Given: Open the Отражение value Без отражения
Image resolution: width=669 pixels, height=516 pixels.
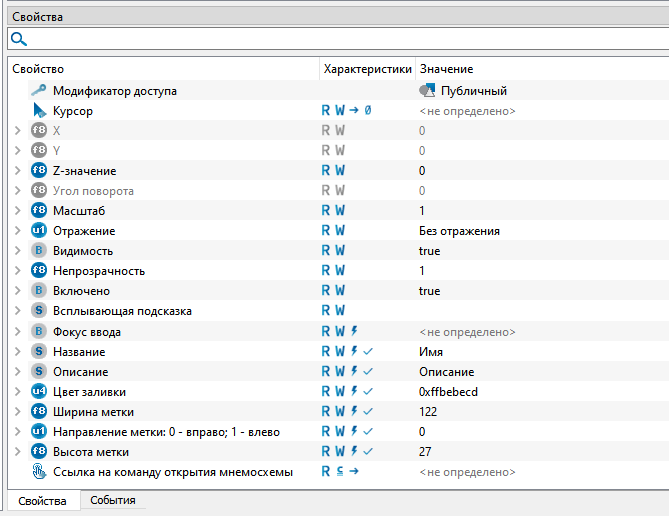Looking at the screenshot, I should [x=459, y=231].
